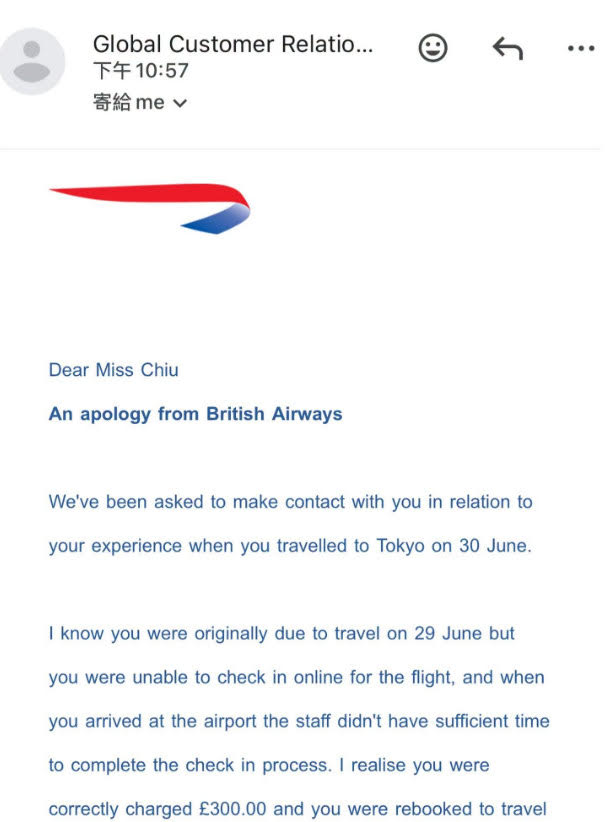This screenshot has height=822, width=605.
Task: Tap the line starting 'you arrived at the airport'
Action: pos(299,721)
